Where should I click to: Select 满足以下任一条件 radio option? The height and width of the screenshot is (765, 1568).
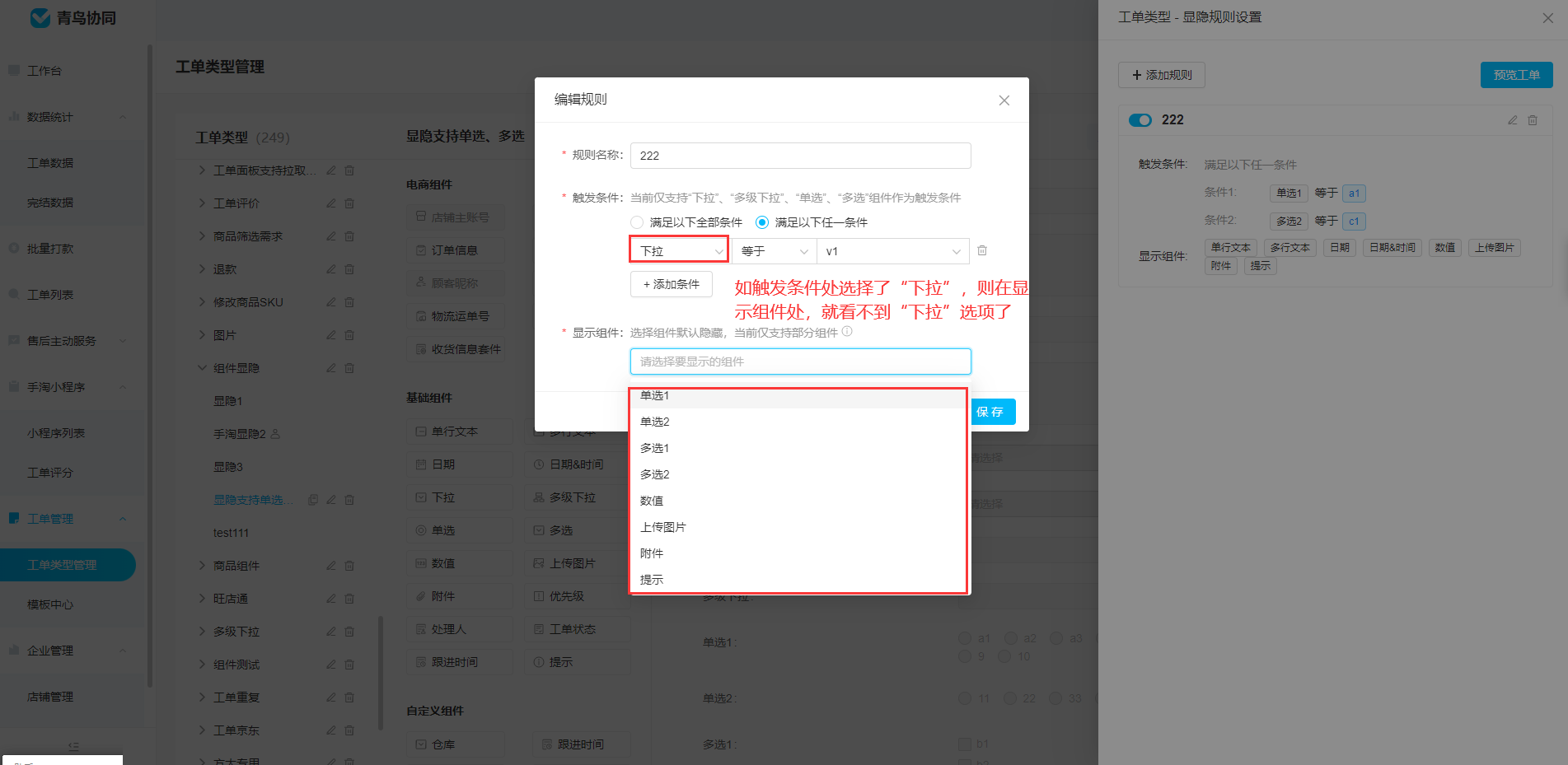[x=762, y=222]
